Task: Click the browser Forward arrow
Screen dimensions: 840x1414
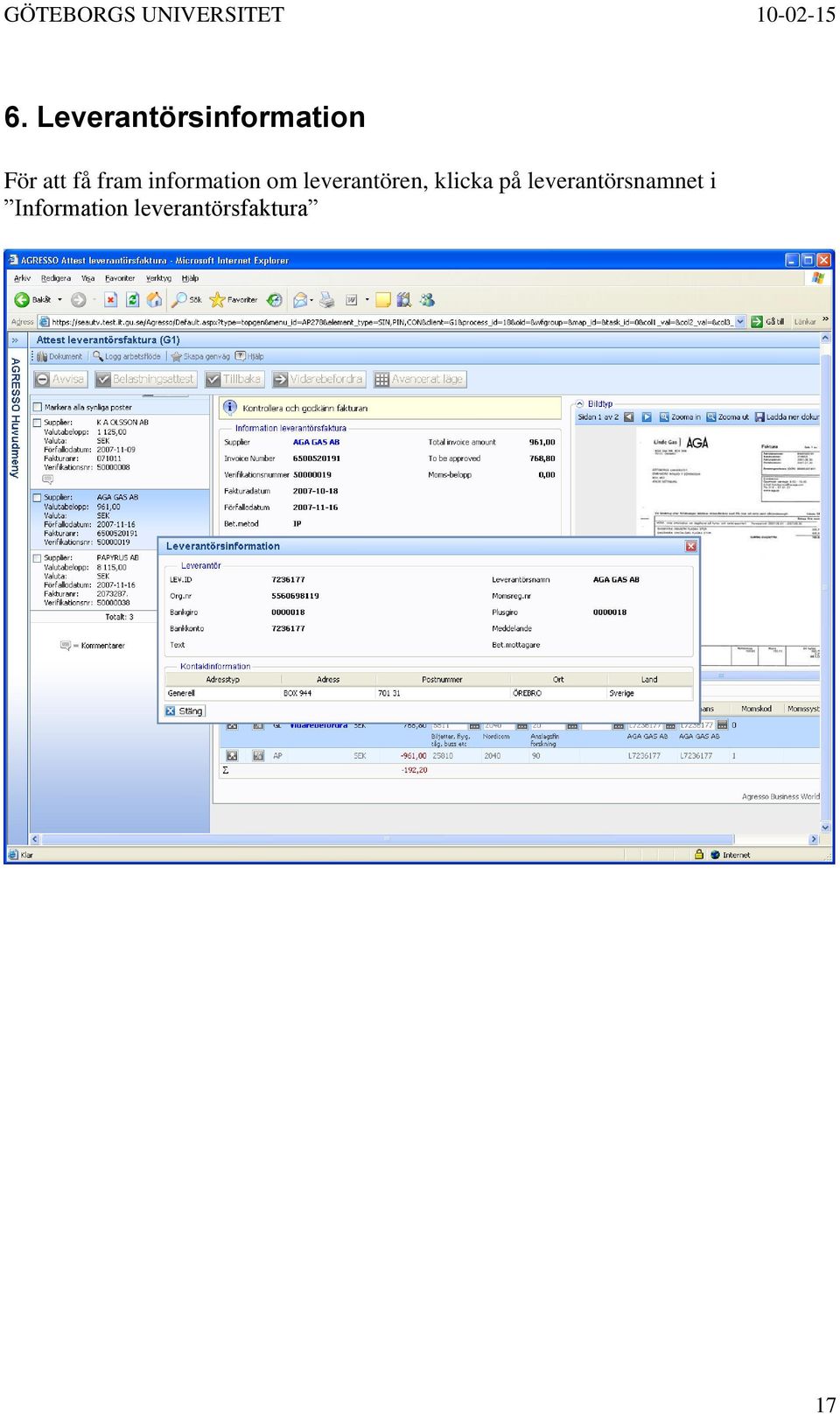Action: click(x=79, y=300)
